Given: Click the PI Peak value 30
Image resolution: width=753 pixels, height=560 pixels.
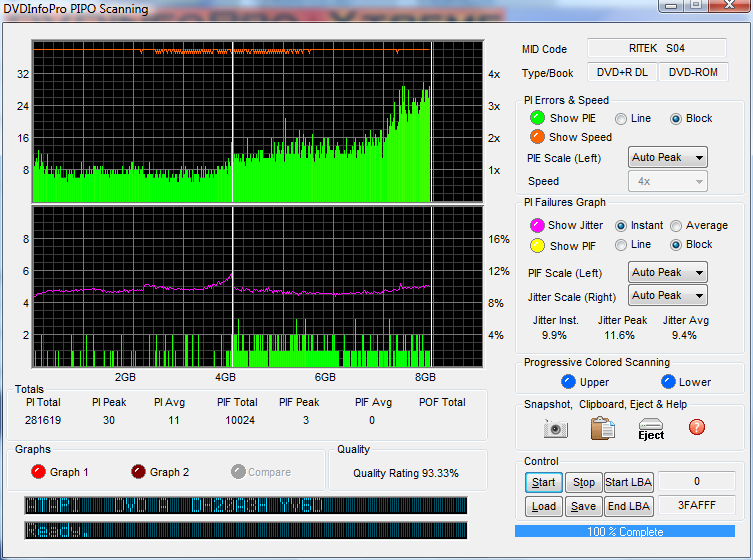Looking at the screenshot, I should (109, 420).
